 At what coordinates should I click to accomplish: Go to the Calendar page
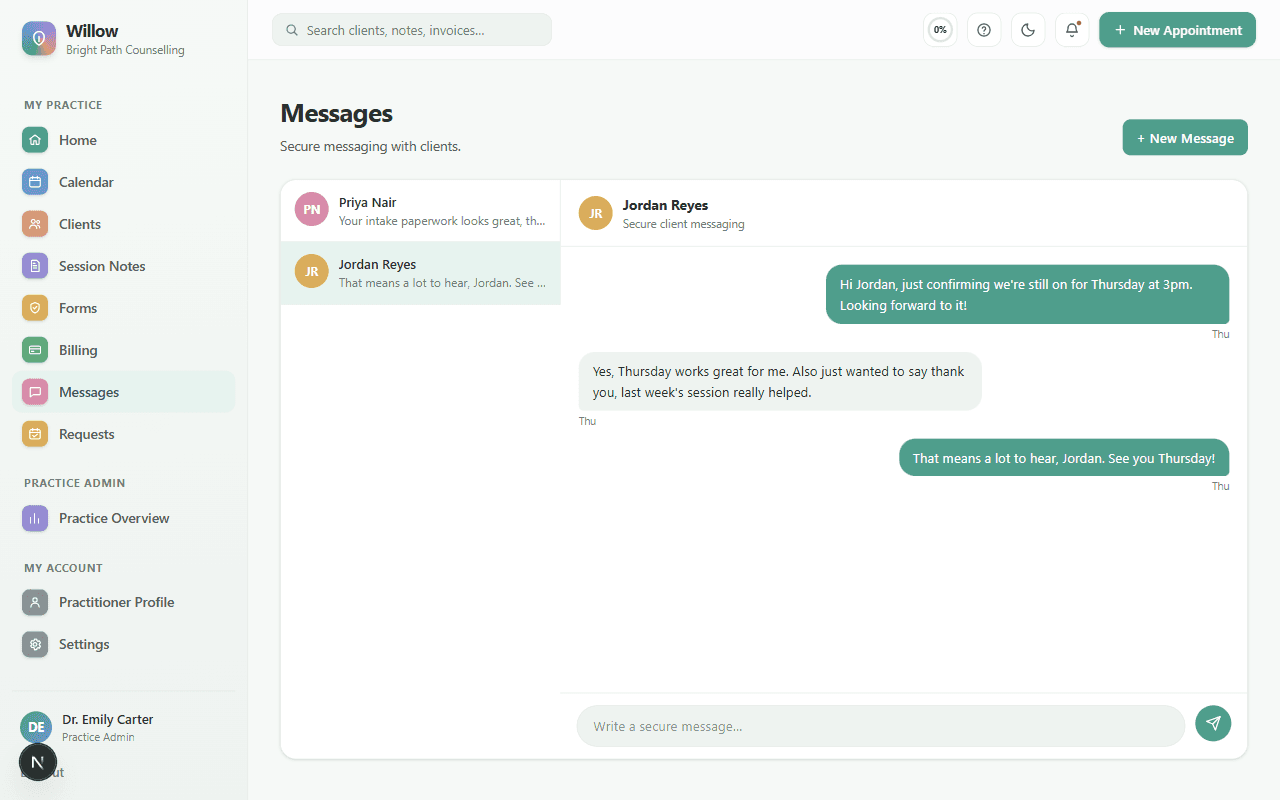point(124,182)
